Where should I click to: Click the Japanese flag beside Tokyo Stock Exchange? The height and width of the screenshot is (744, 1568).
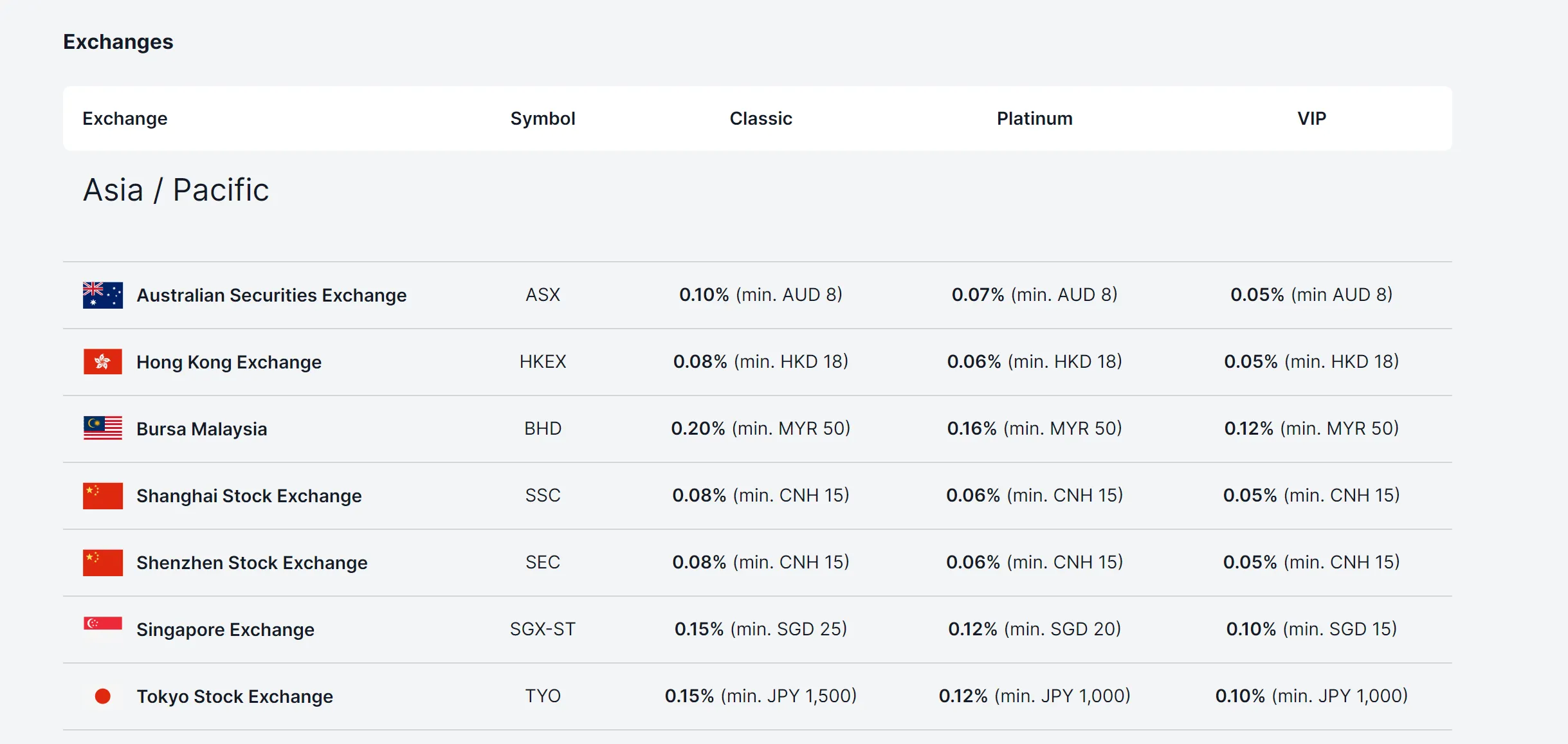(x=102, y=696)
